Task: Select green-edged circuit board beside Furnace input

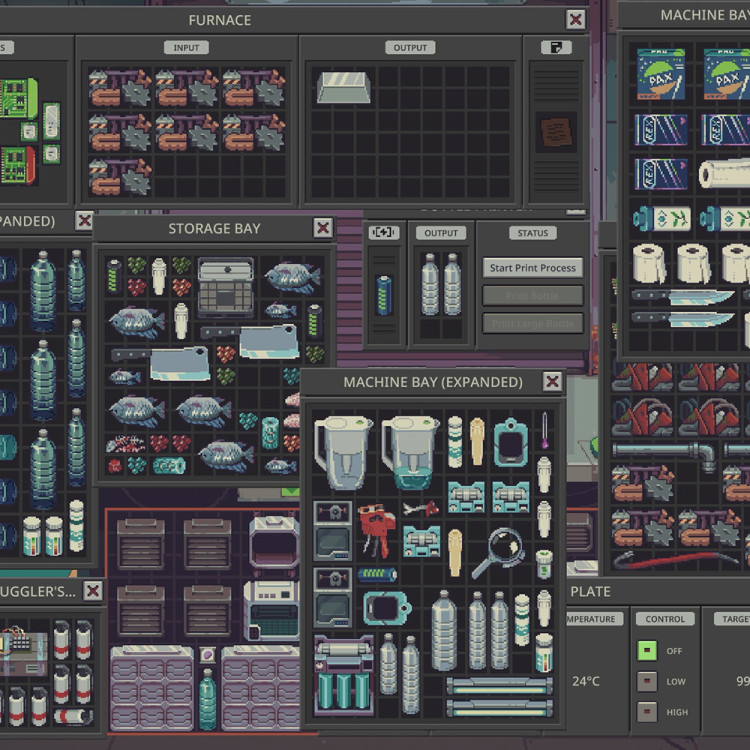Action: point(18,99)
